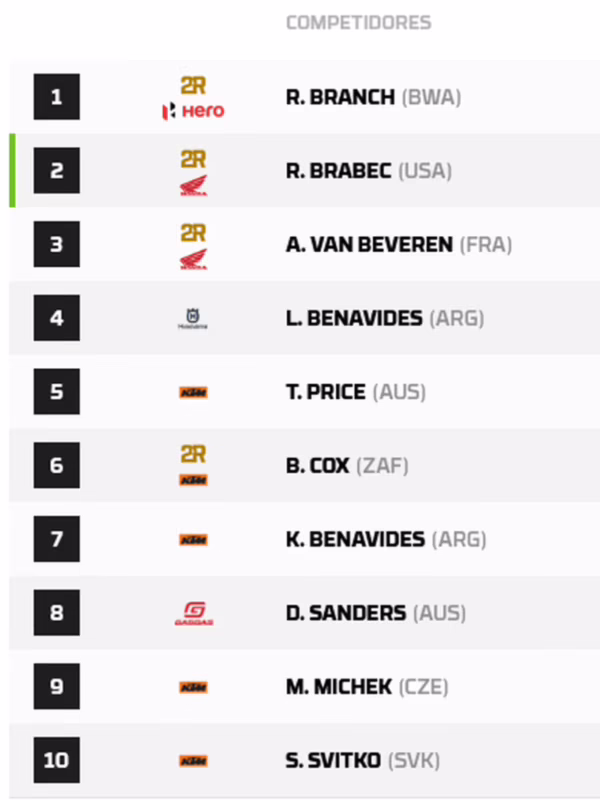This screenshot has width=600, height=800.
Task: Click the KTM logo next to T. Price
Action: pos(193,392)
